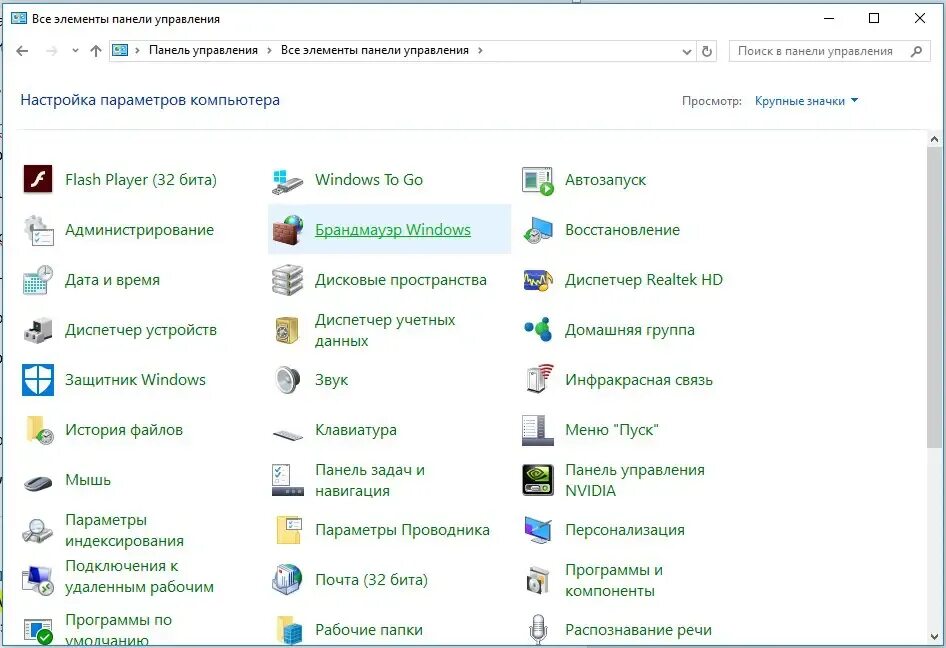
Task: Click the Параметры индексирования icon
Action: (x=38, y=530)
